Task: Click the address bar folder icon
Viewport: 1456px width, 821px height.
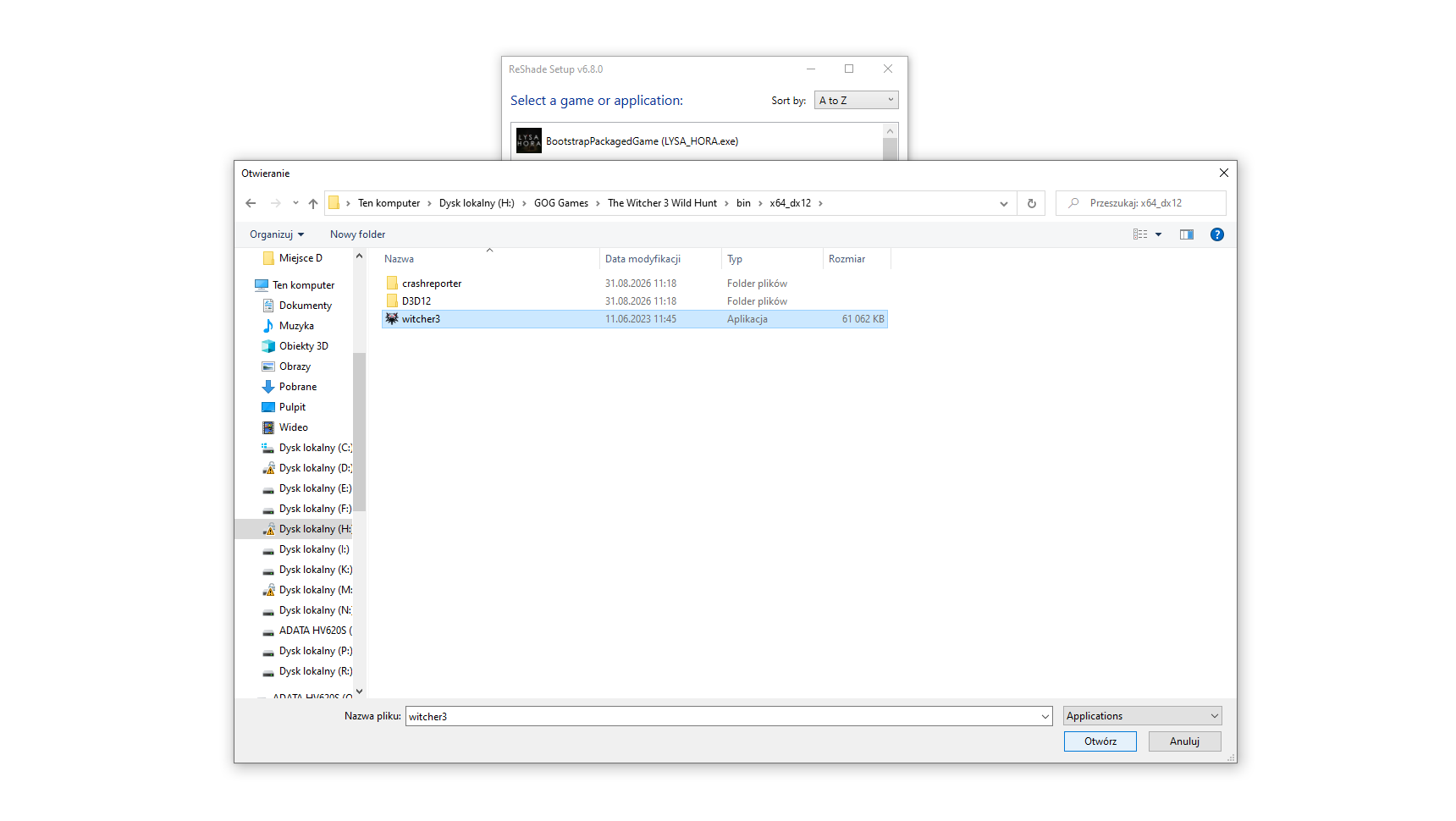Action: pyautogui.click(x=334, y=203)
